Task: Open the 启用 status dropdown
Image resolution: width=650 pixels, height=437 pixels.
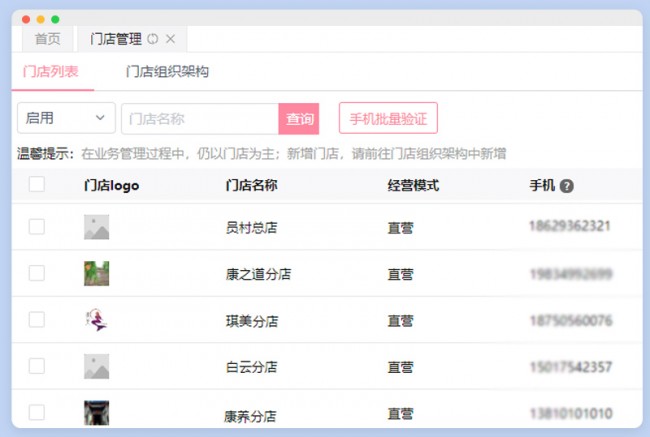Action: (66, 118)
